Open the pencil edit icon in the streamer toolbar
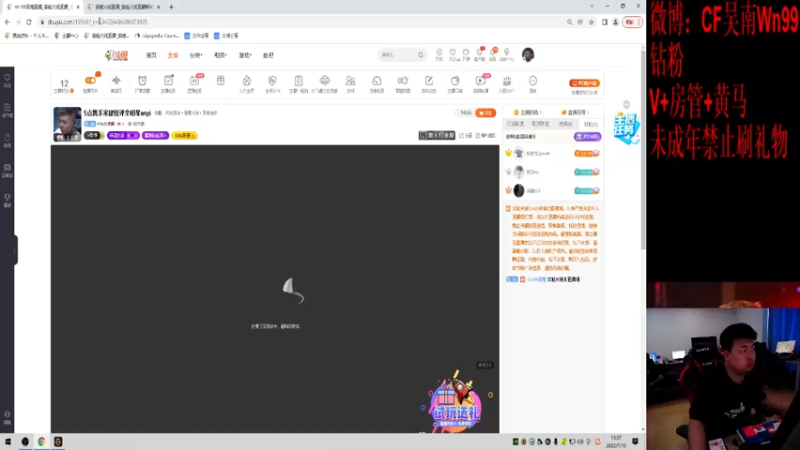Image resolution: width=800 pixels, height=450 pixels. click(x=429, y=81)
